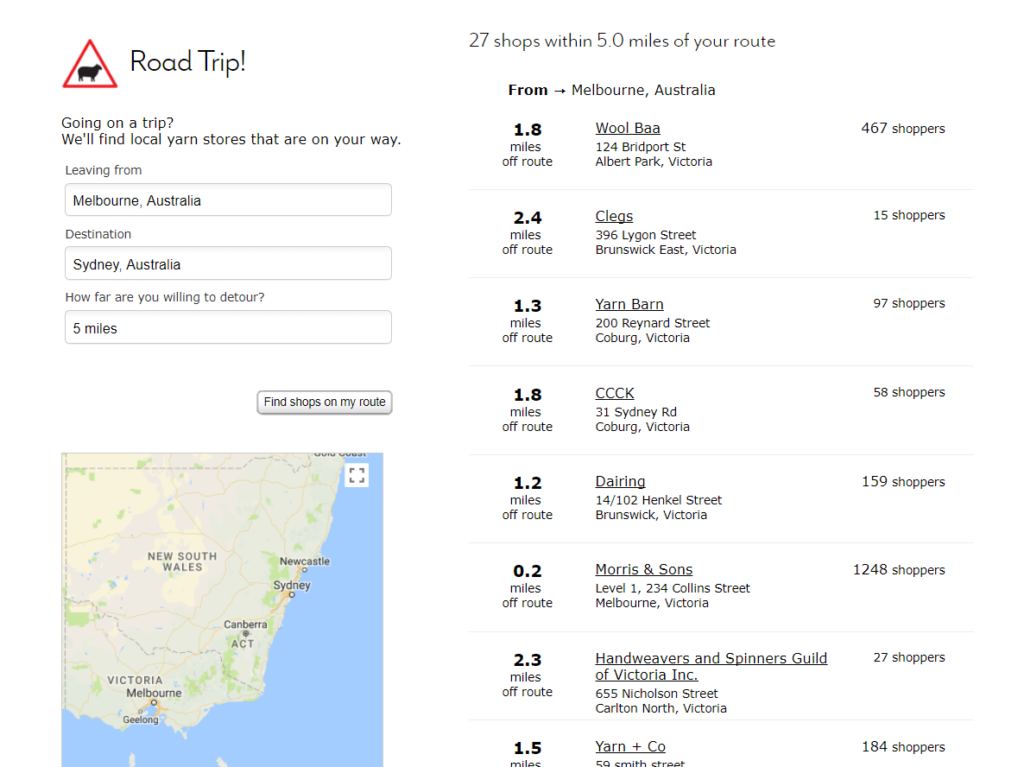Click Melbourne on the map

tap(154, 693)
